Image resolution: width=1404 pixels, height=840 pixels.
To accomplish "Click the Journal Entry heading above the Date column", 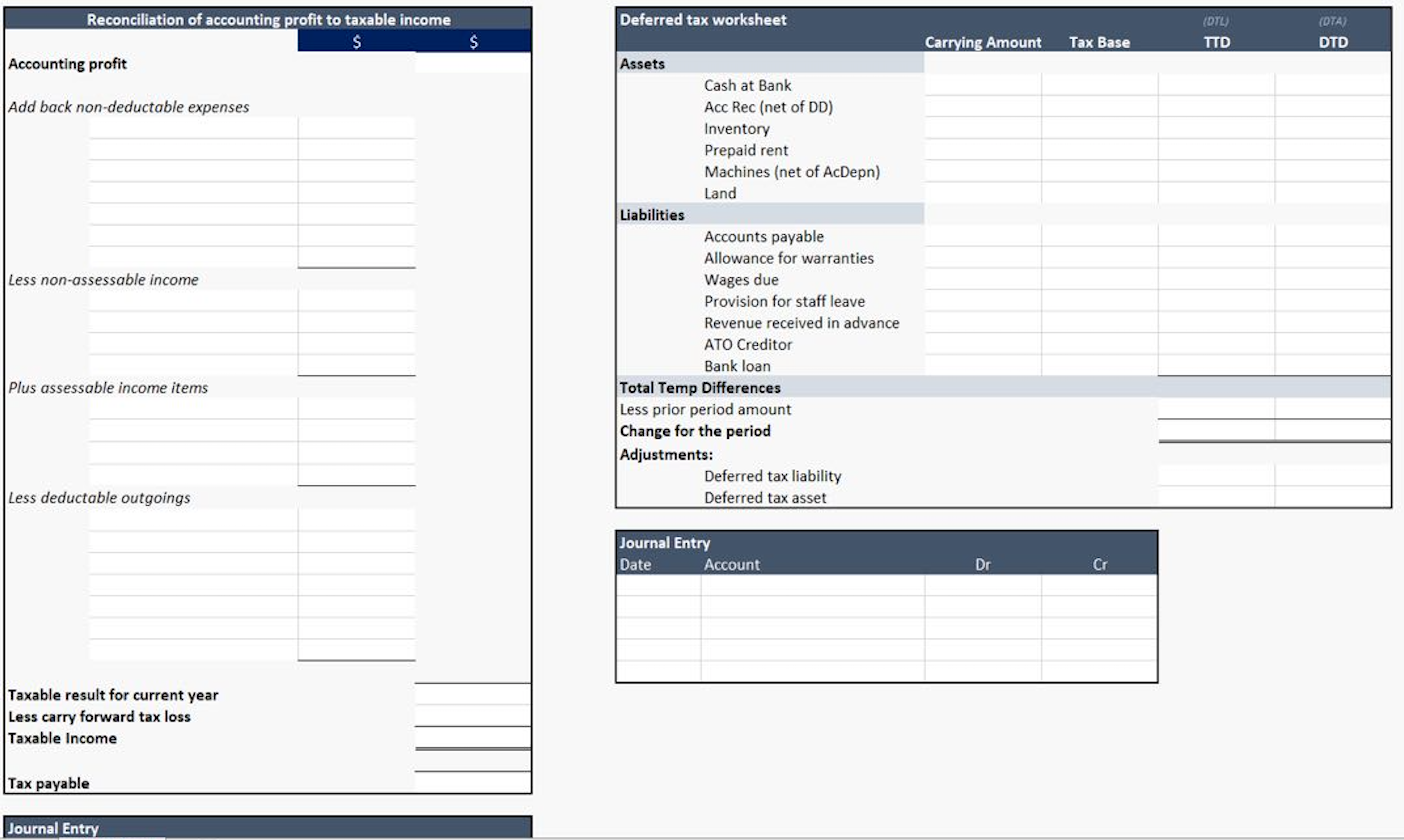I will [x=665, y=543].
